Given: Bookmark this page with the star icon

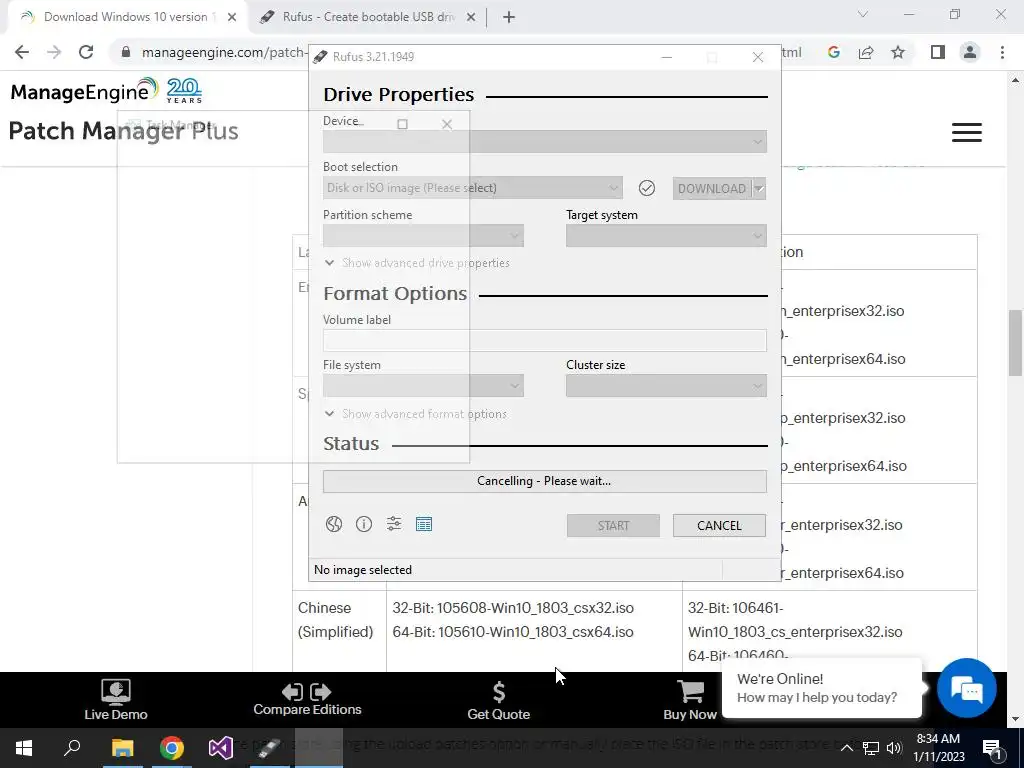Looking at the screenshot, I should coord(898,52).
